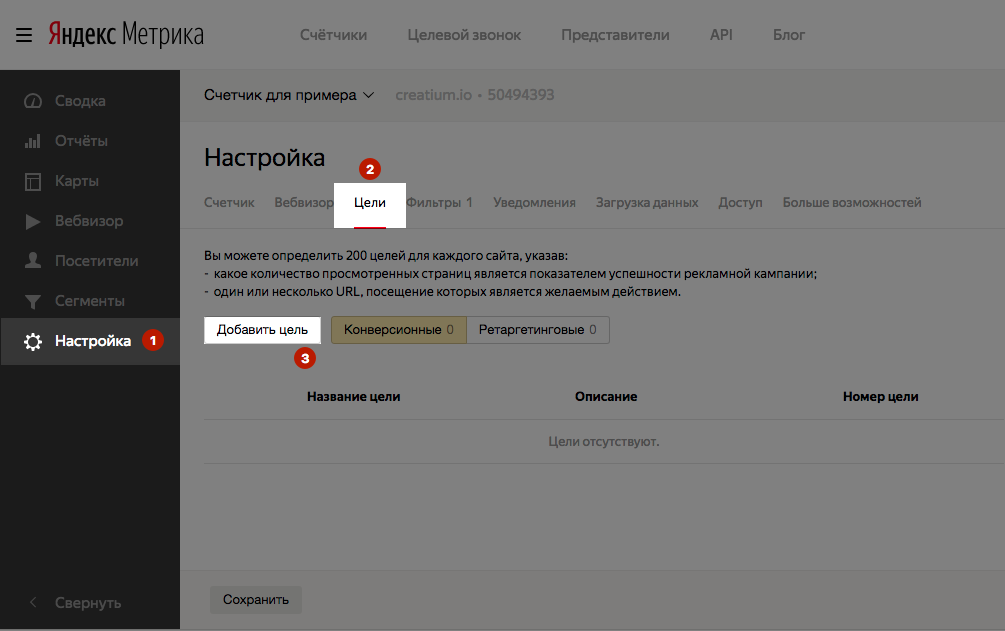Image resolution: width=1005 pixels, height=631 pixels.
Task: Collapse sidebar with Свернуть chevron
Action: coord(33,602)
